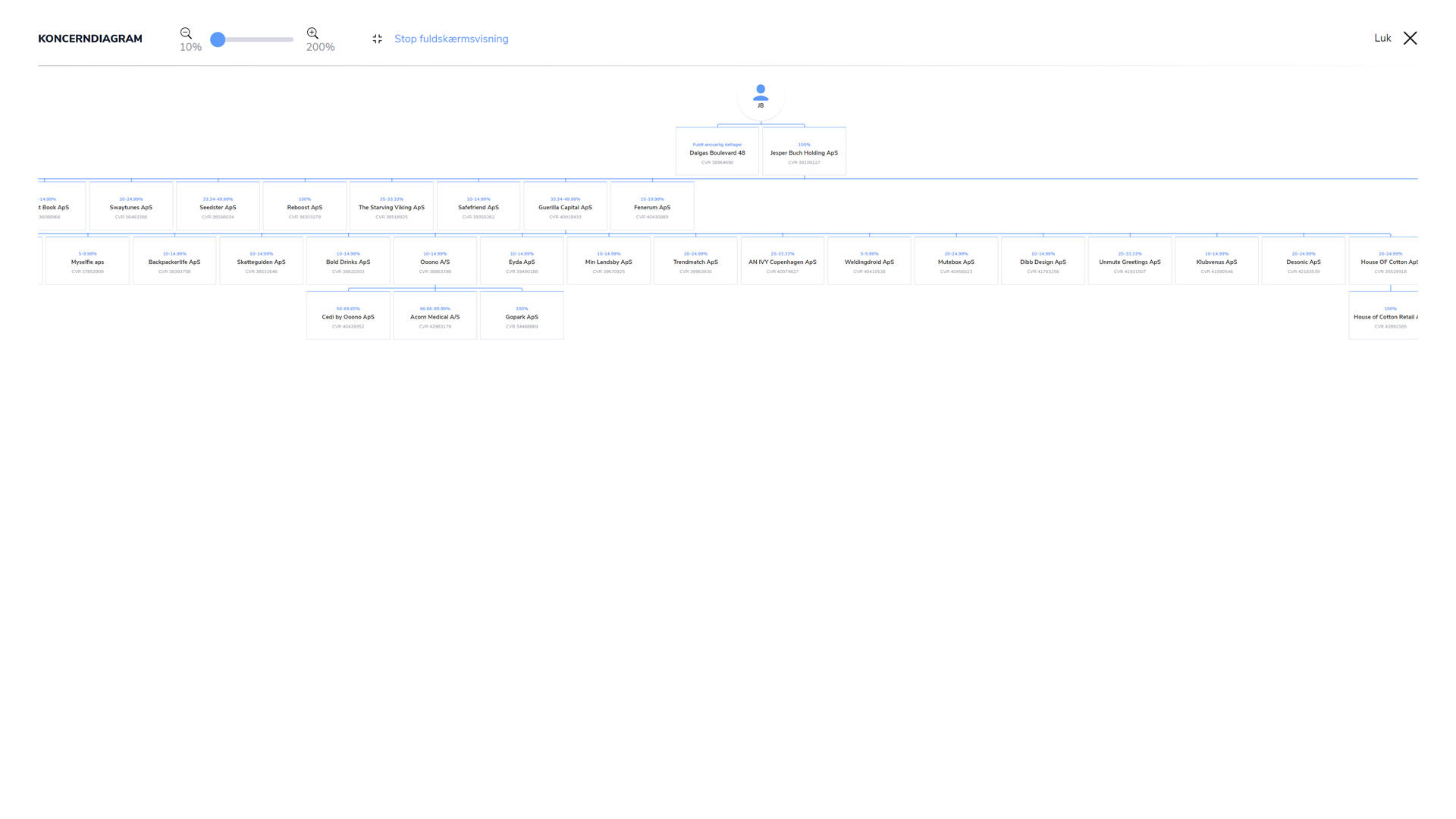
Task: Open the Gopark ApS card
Action: pyautogui.click(x=522, y=315)
